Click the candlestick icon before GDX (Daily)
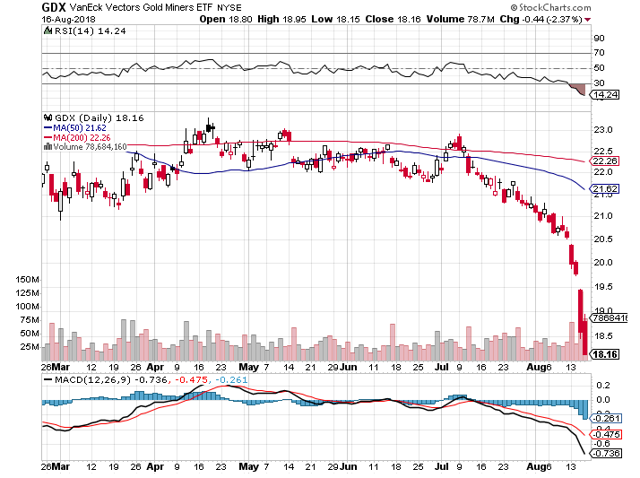Viewport: 640px width, 478px height. pos(48,118)
